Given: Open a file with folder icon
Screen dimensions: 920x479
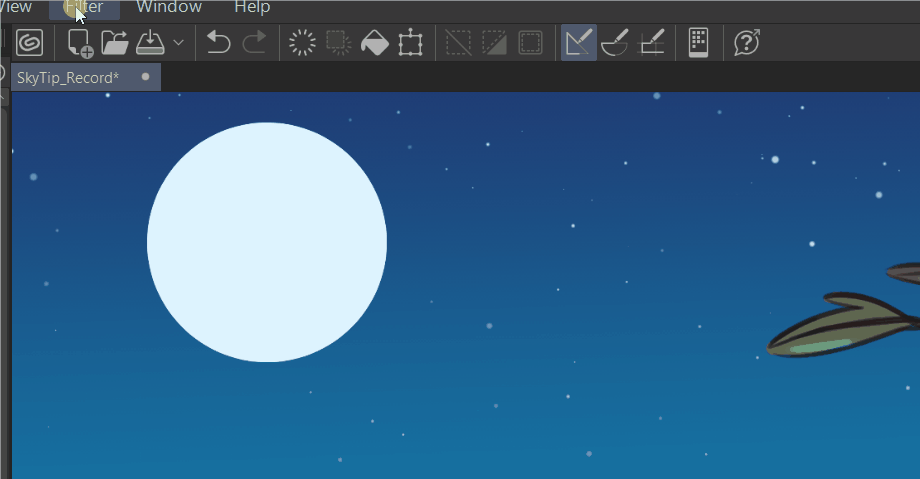Looking at the screenshot, I should pyautogui.click(x=114, y=43).
